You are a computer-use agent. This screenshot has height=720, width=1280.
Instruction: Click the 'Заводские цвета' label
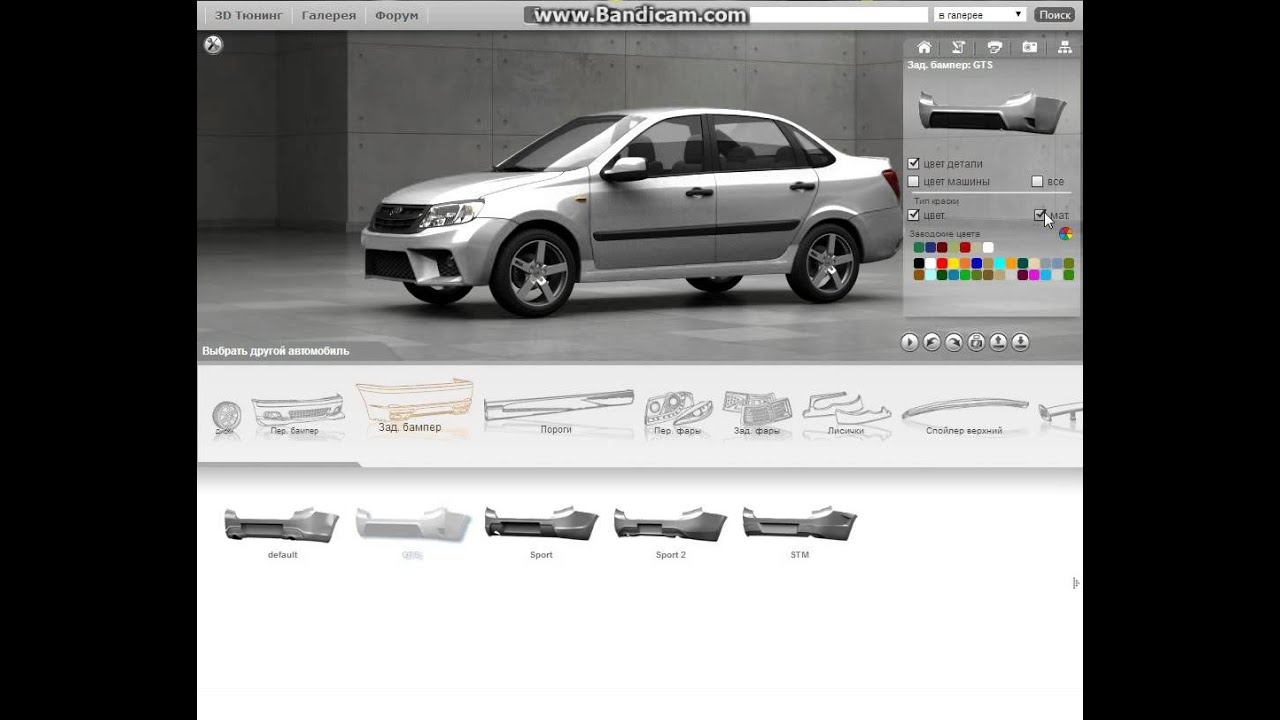[x=944, y=234]
